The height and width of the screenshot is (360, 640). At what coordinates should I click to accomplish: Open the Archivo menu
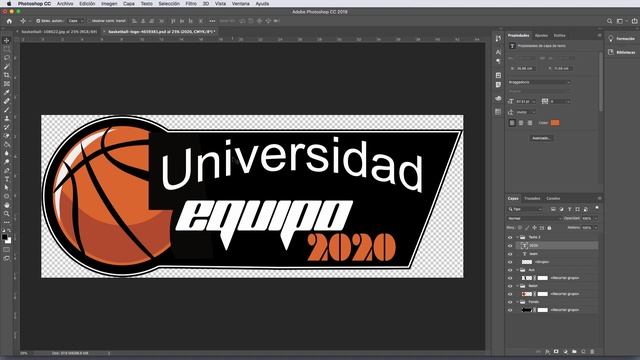65,4
